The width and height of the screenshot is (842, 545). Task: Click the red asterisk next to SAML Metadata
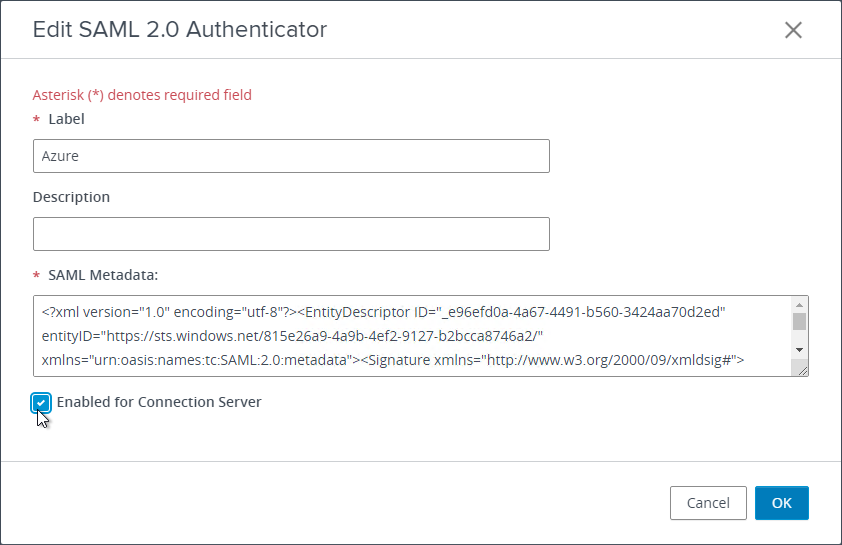pos(37,275)
